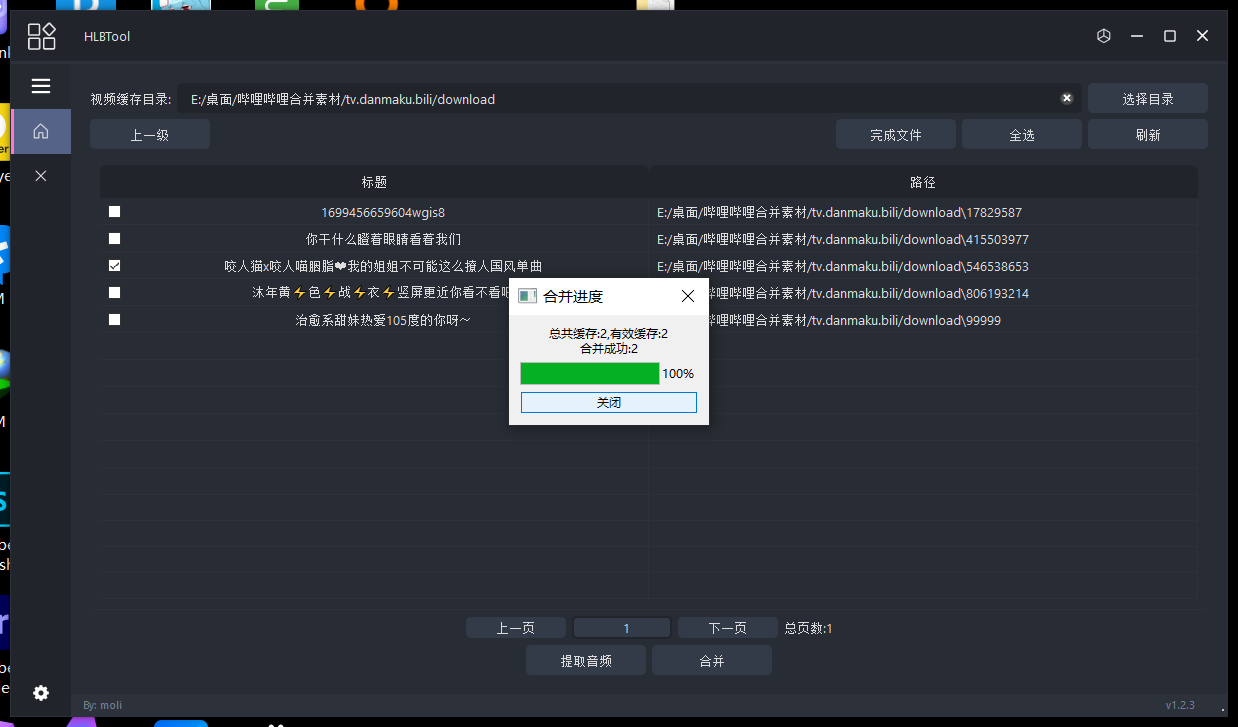Go to 下一页 page

point(728,628)
